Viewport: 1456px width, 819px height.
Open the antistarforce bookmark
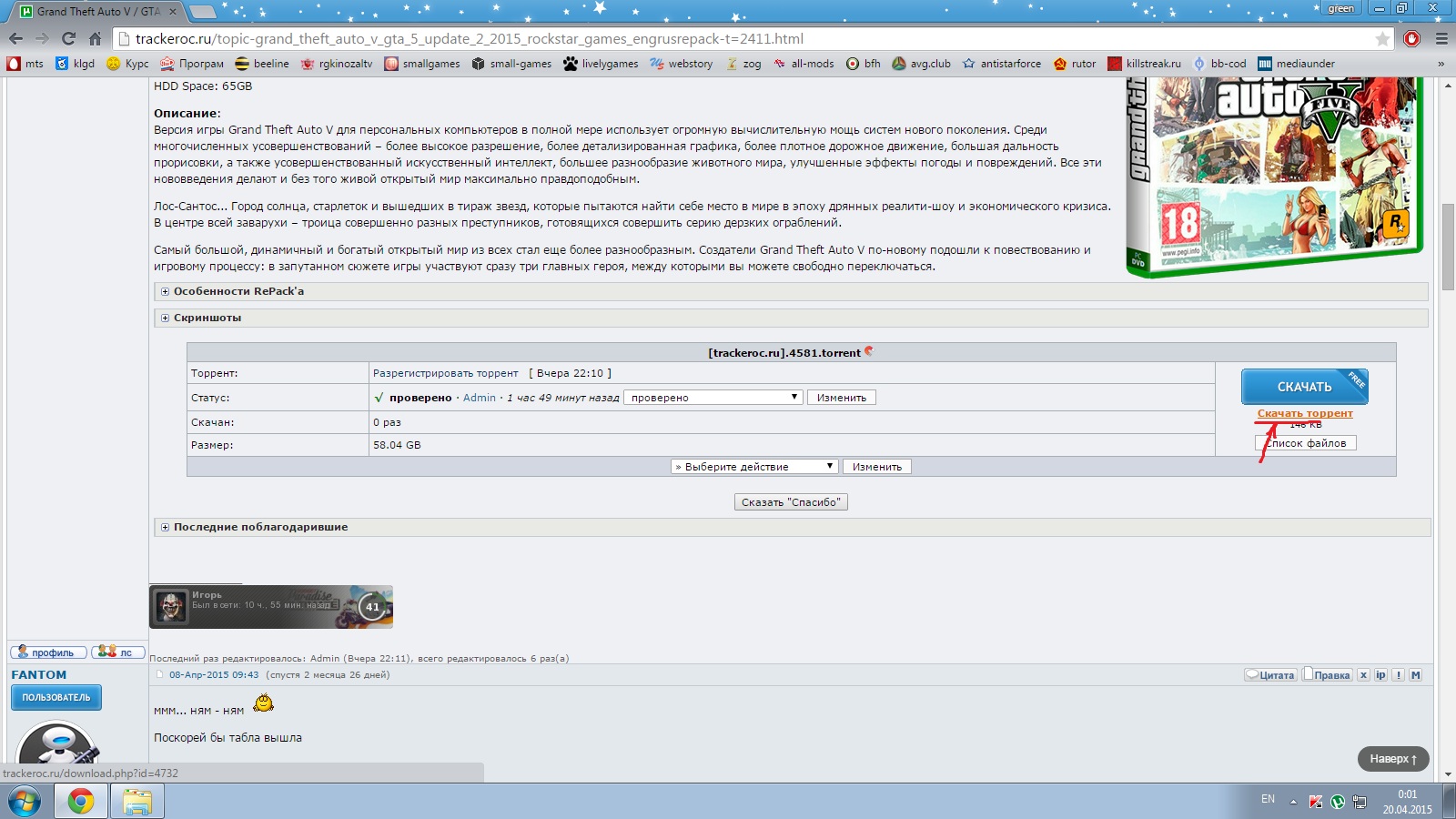click(x=1002, y=64)
